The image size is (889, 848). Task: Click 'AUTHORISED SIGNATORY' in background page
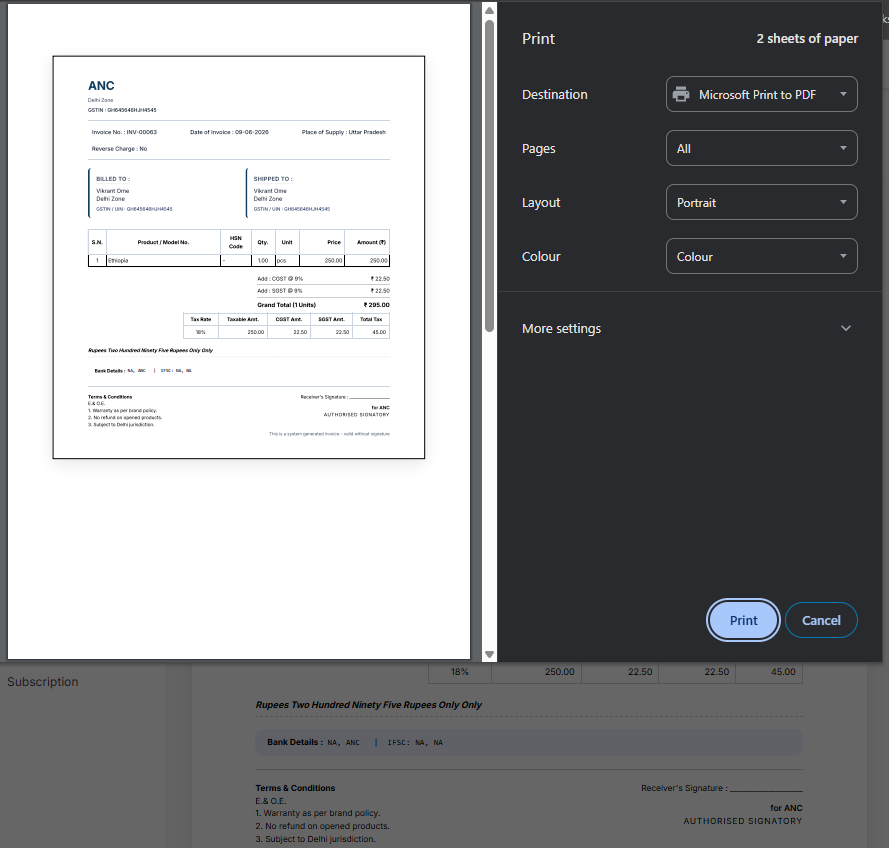click(x=743, y=821)
